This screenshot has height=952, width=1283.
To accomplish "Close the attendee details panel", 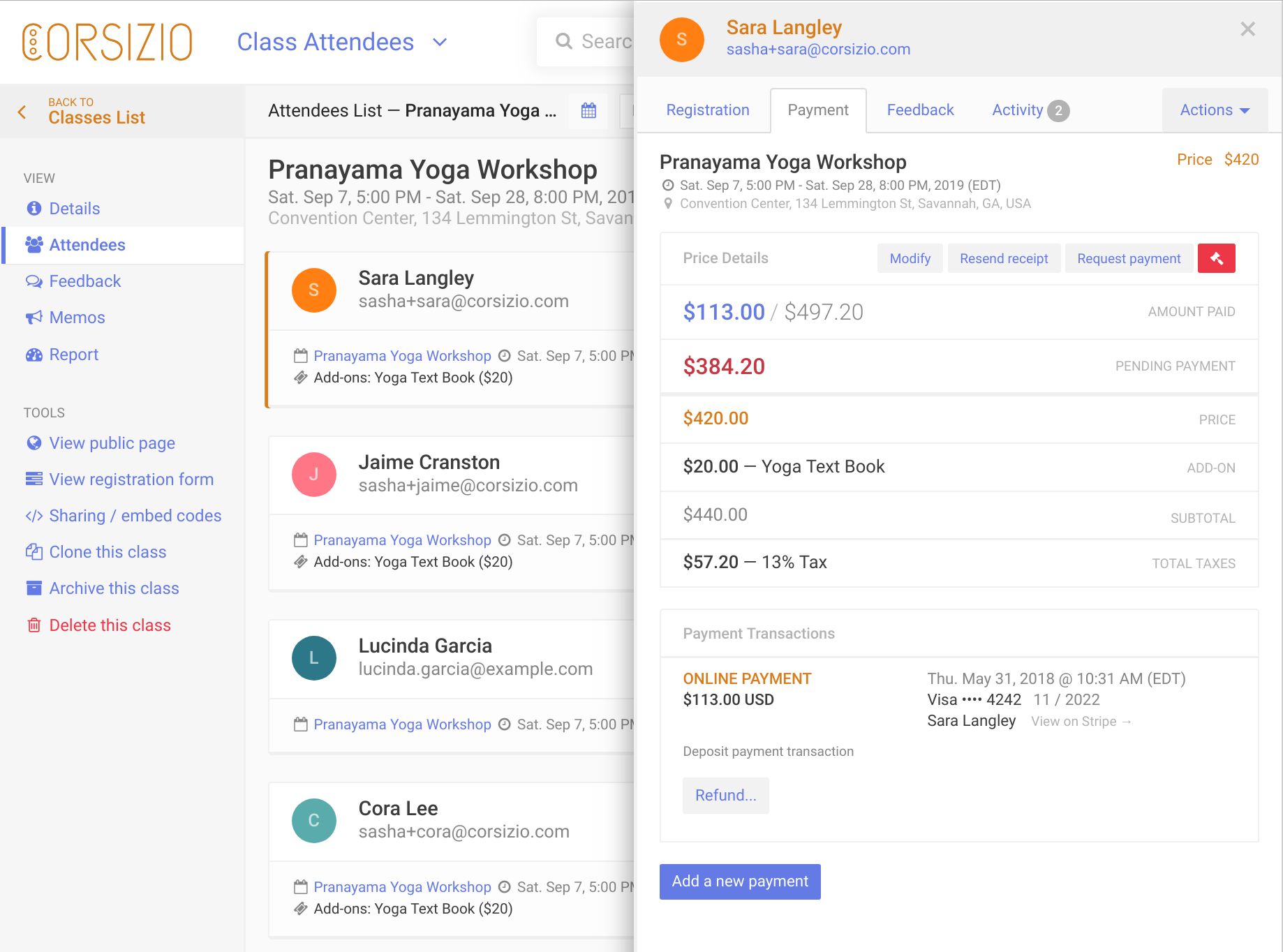I will [x=1247, y=29].
